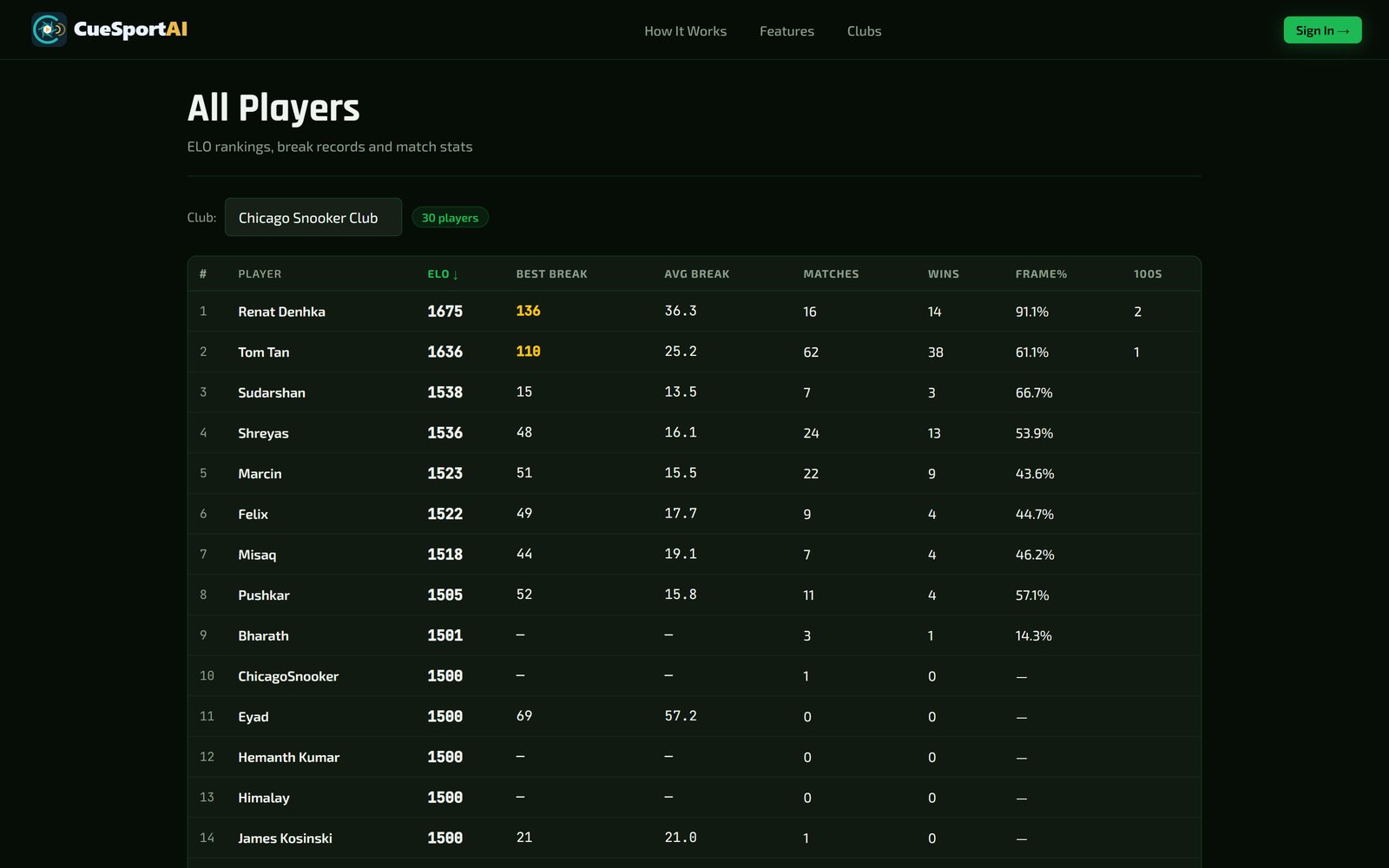The width and height of the screenshot is (1389, 868).
Task: Click frame percentage 53.9%
Action: point(1034,433)
